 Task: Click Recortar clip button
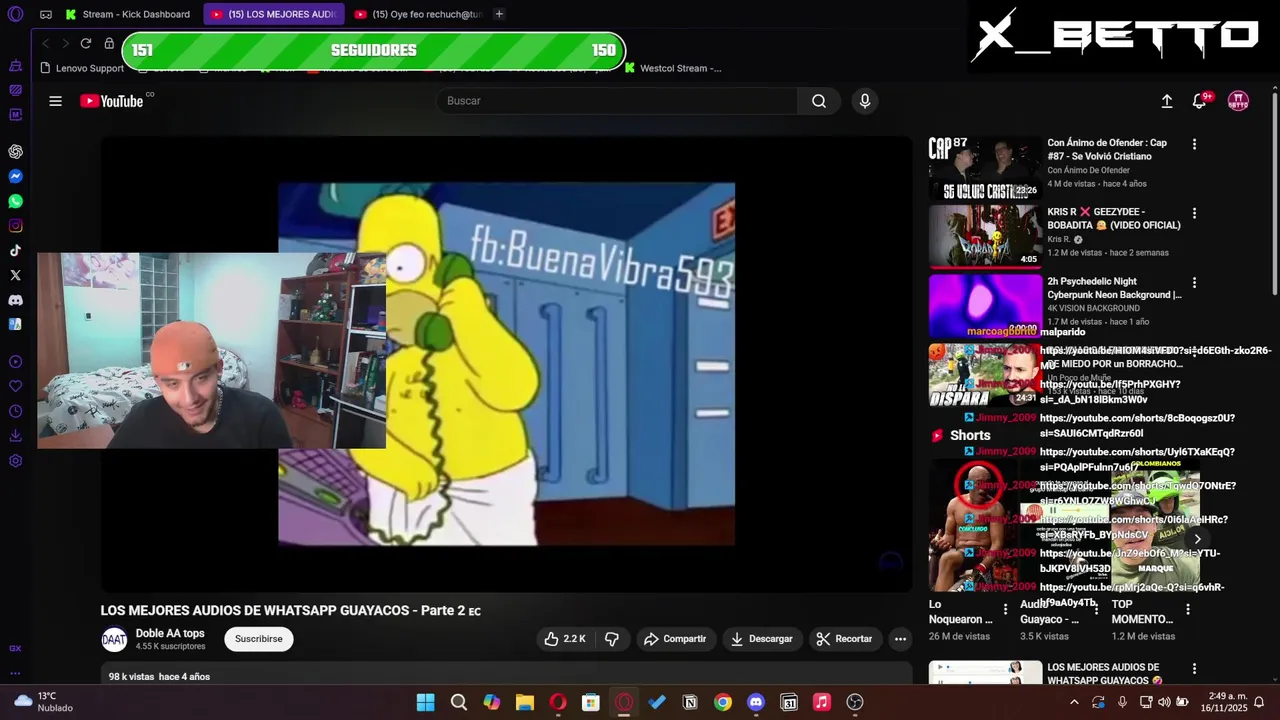pyautogui.click(x=844, y=639)
